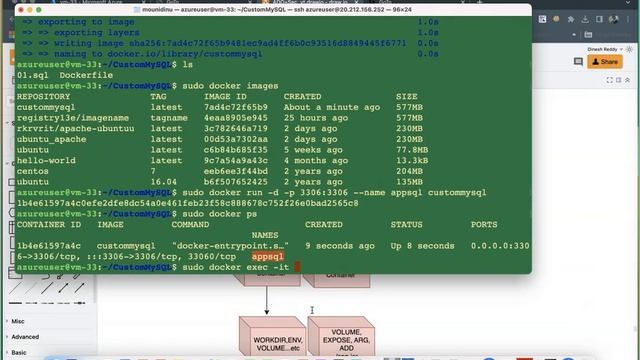Open the browser Downloads icon
Viewport: 640px width, 360px height.
click(x=585, y=19)
